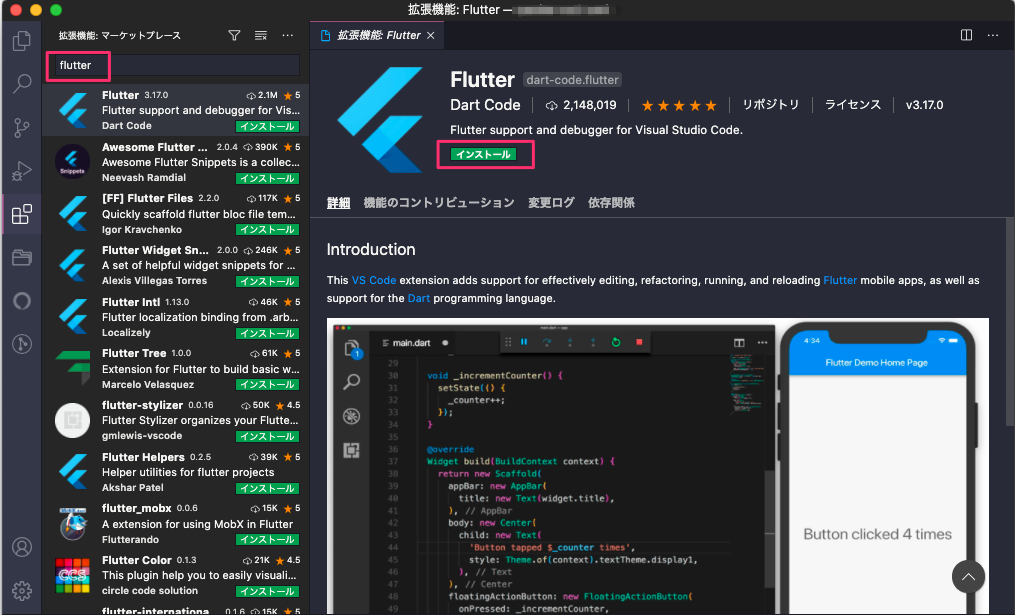Open the リポジトリ link
1015x615 pixels.
pos(770,105)
